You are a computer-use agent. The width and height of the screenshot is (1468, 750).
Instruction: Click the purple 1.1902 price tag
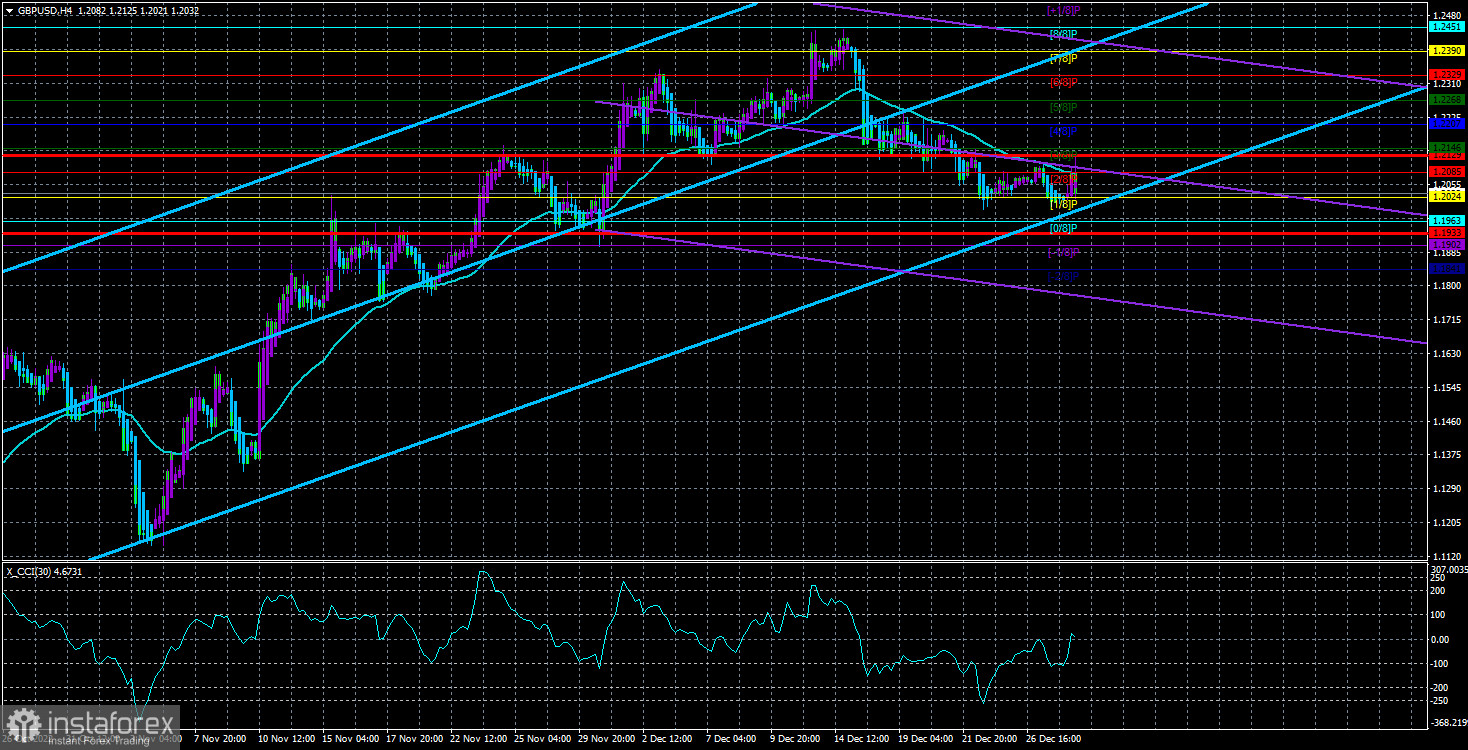[1447, 244]
